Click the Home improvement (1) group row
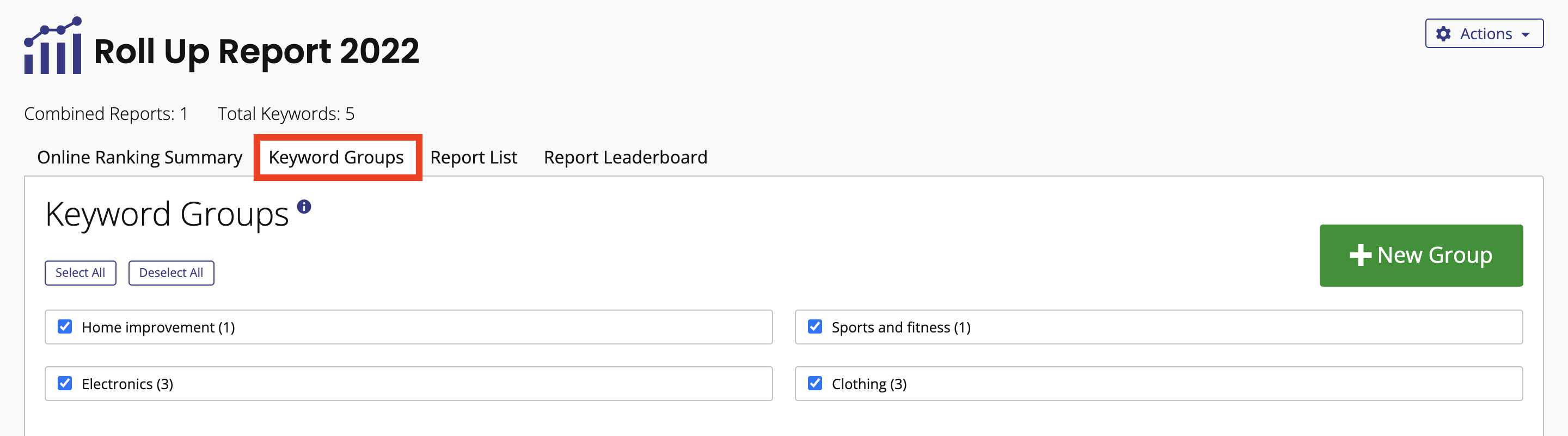 pos(408,327)
